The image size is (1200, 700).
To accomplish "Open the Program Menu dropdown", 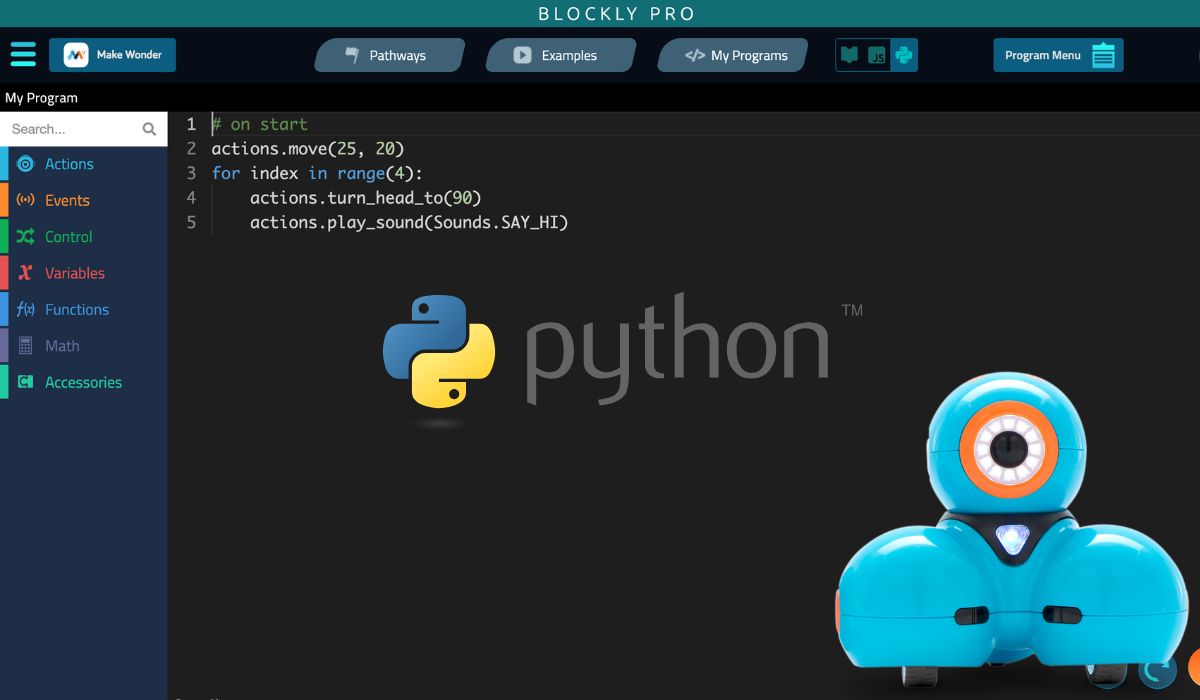I will point(1058,56).
